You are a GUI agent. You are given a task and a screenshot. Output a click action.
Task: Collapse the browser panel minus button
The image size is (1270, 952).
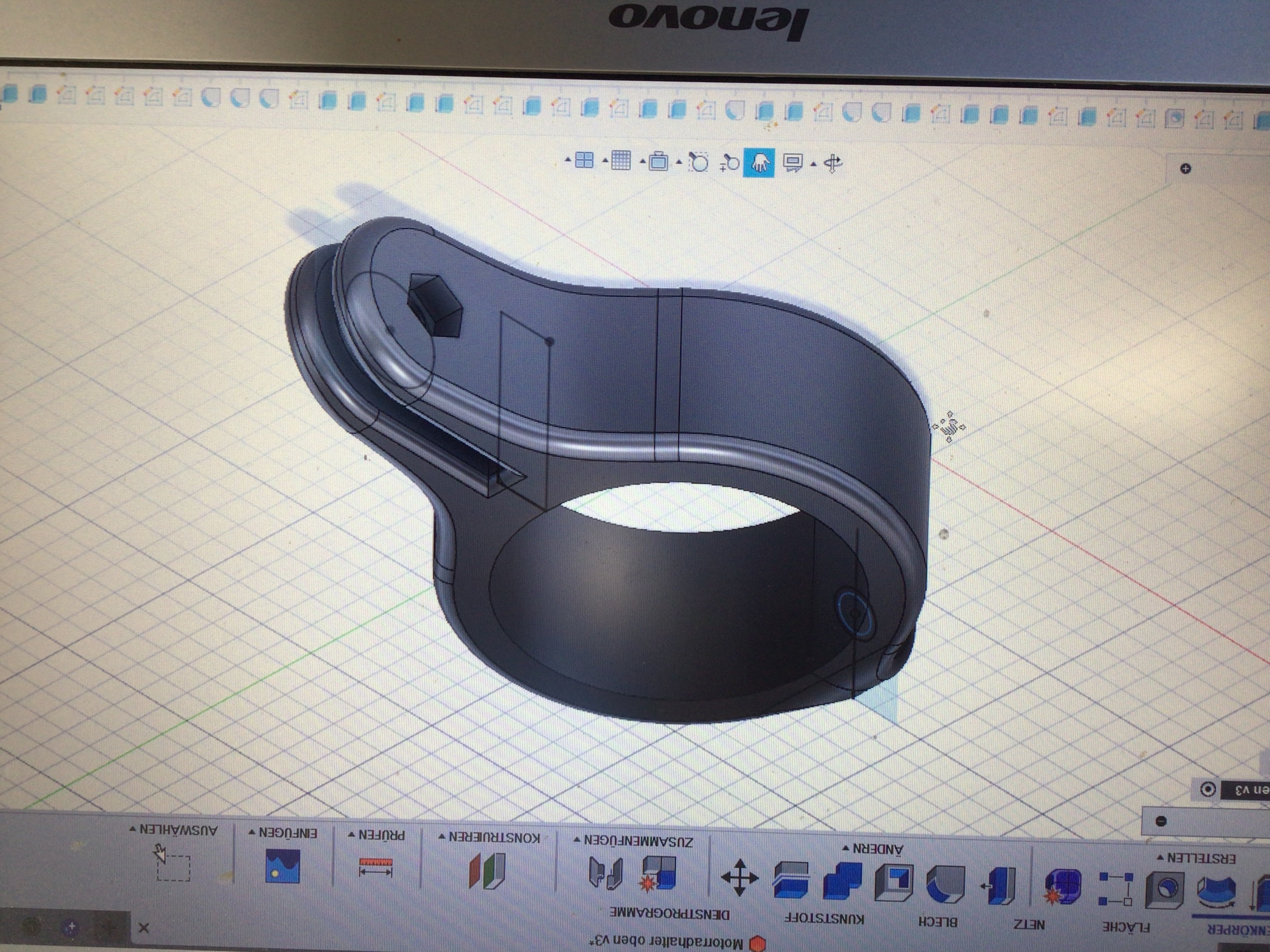point(1161,821)
